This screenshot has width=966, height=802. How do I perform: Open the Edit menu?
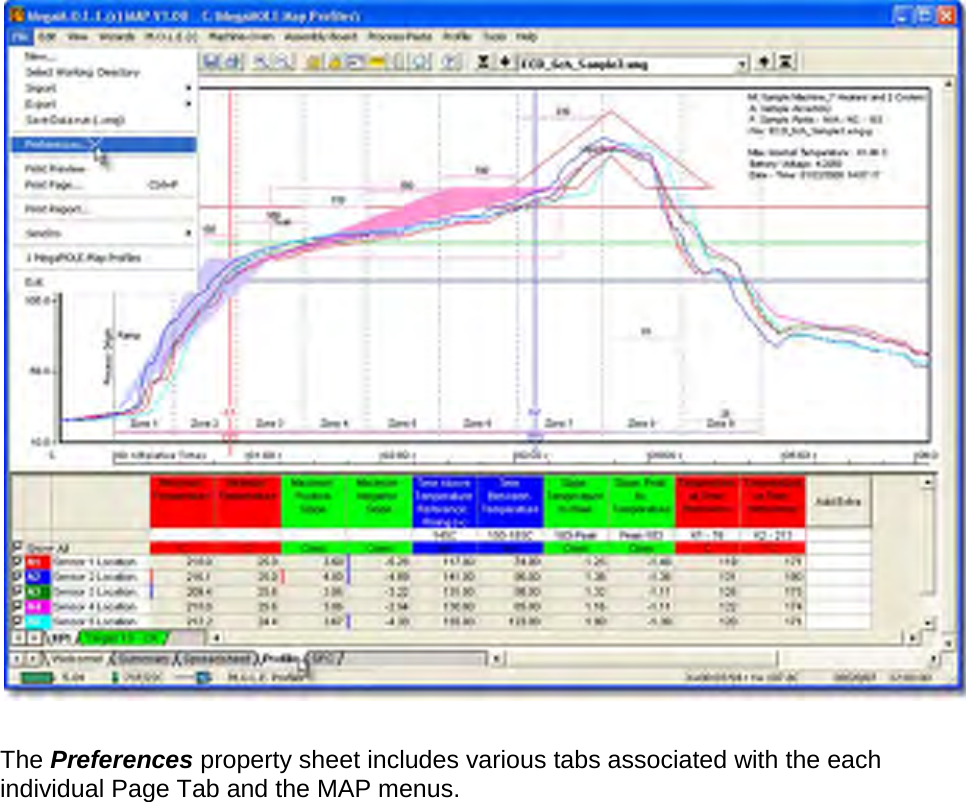[x=47, y=36]
